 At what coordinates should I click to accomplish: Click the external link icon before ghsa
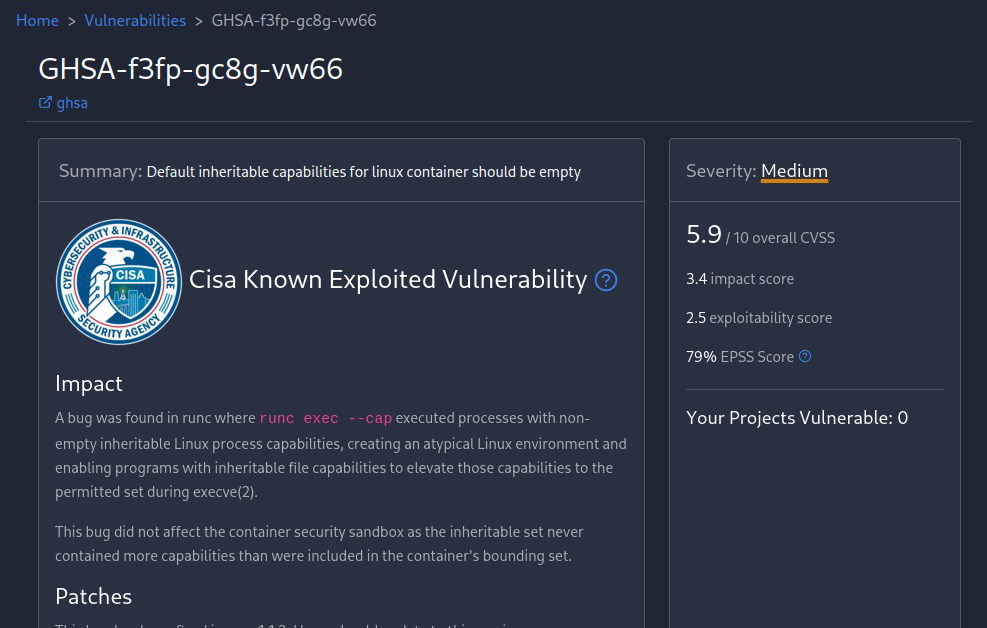pos(45,103)
